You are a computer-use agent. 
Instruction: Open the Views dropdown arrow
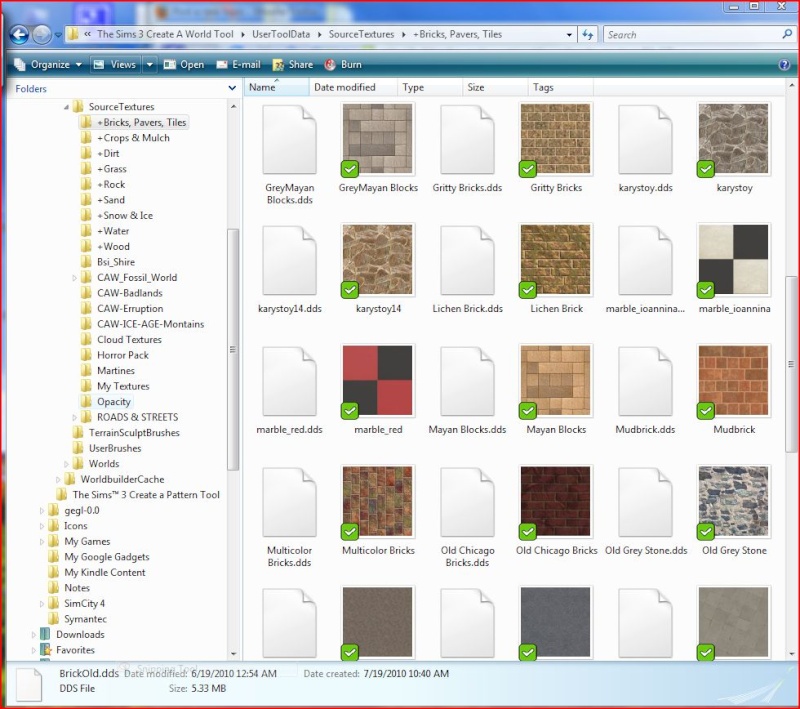coord(149,65)
